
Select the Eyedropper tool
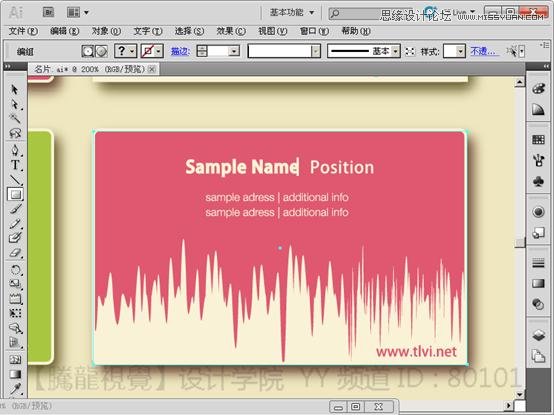(14, 389)
